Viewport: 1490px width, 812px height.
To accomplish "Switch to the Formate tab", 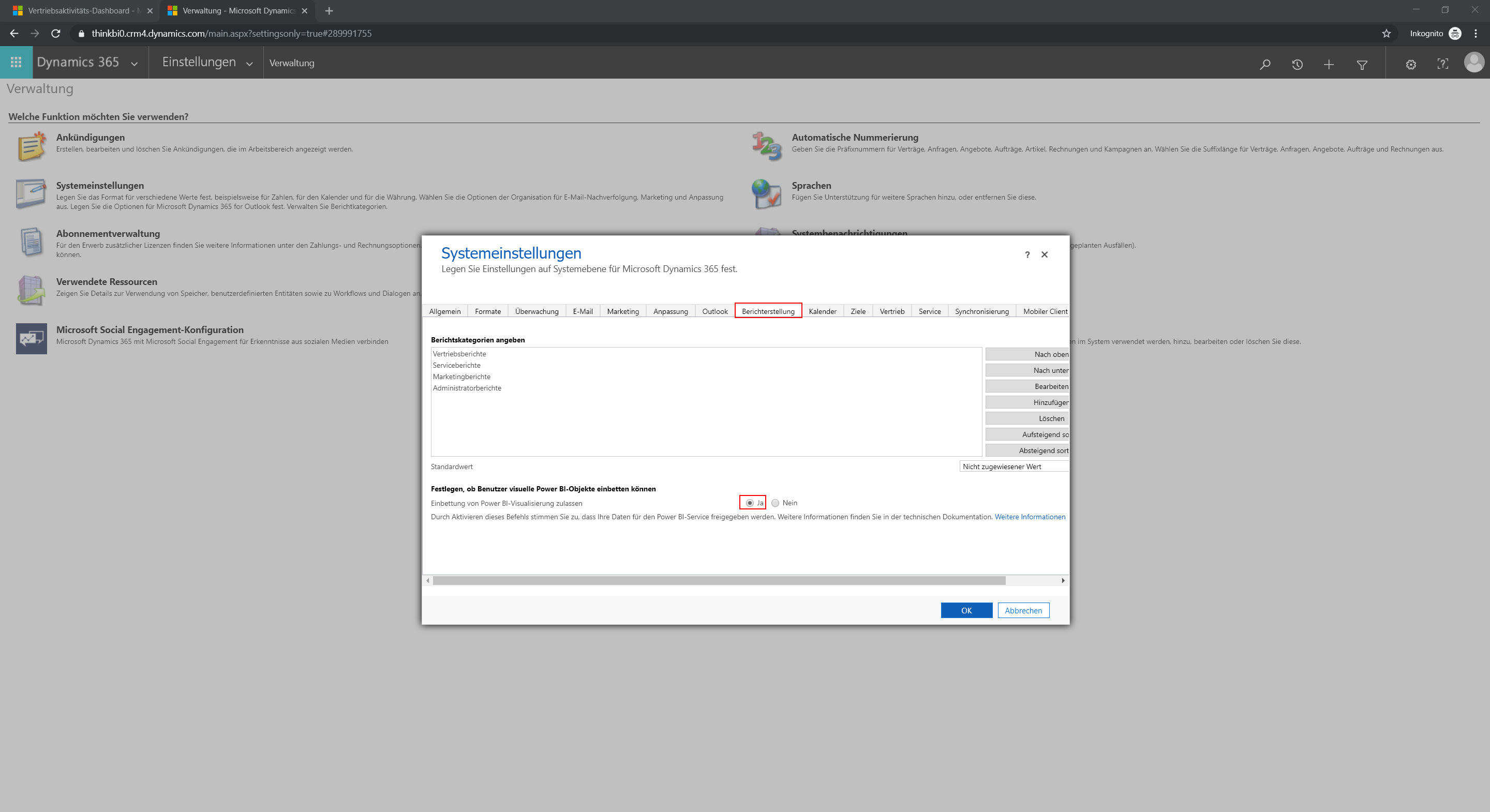I will click(487, 311).
